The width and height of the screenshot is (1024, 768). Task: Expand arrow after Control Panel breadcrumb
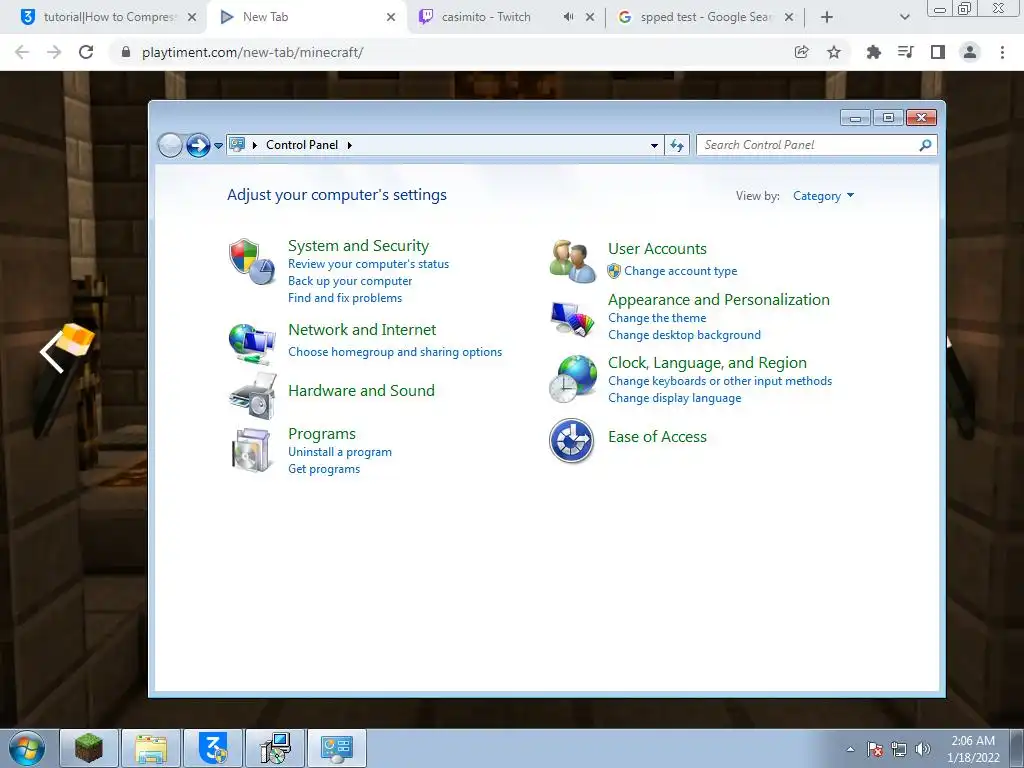349,145
